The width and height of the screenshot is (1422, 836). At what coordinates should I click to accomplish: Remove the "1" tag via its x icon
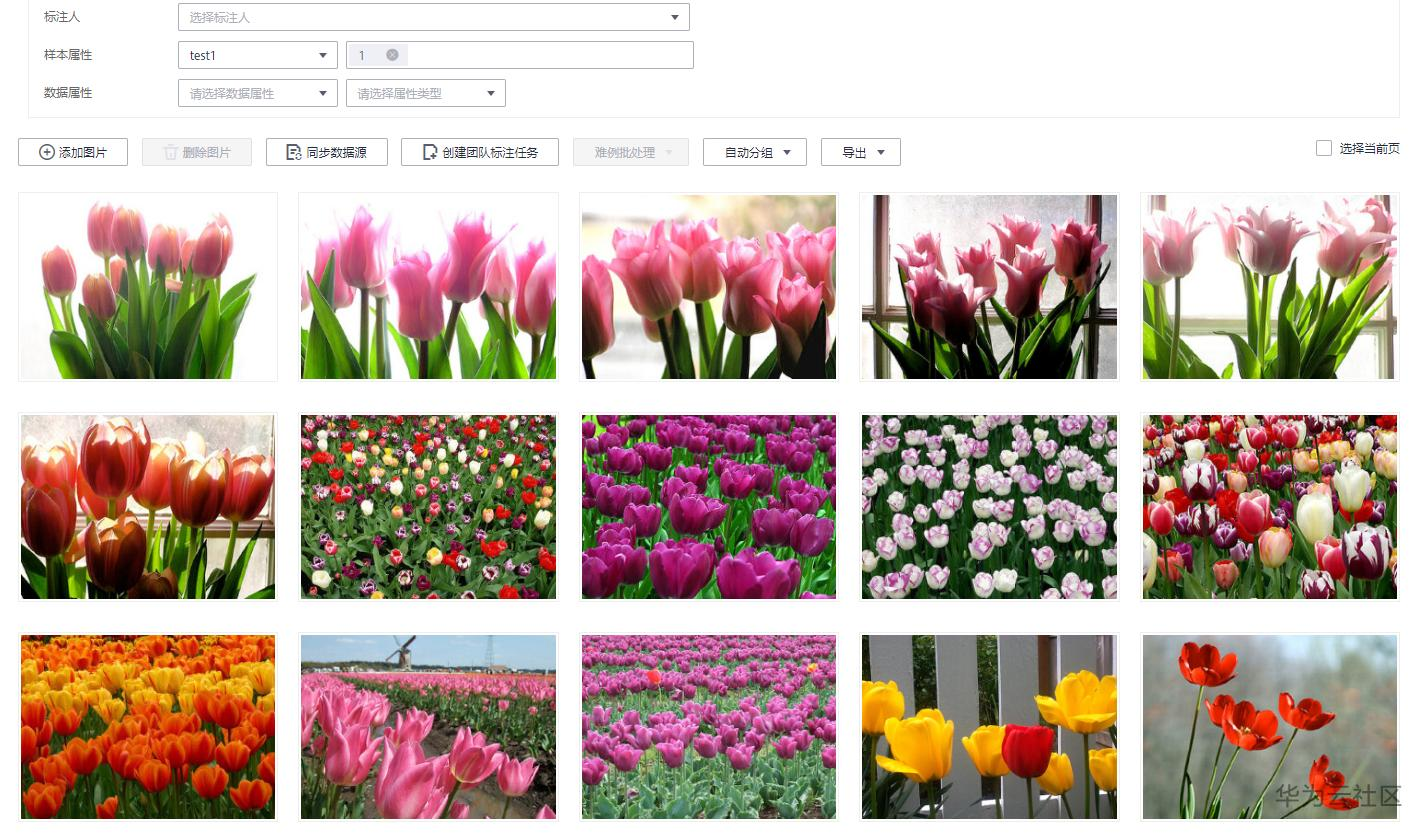[392, 55]
